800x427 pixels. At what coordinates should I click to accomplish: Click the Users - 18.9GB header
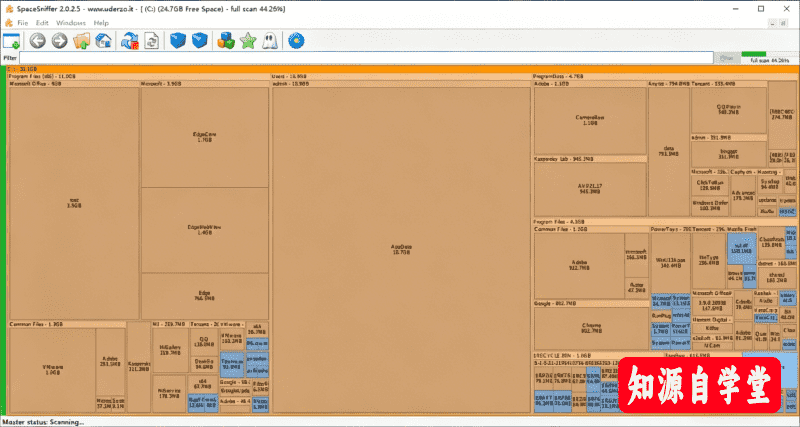401,76
